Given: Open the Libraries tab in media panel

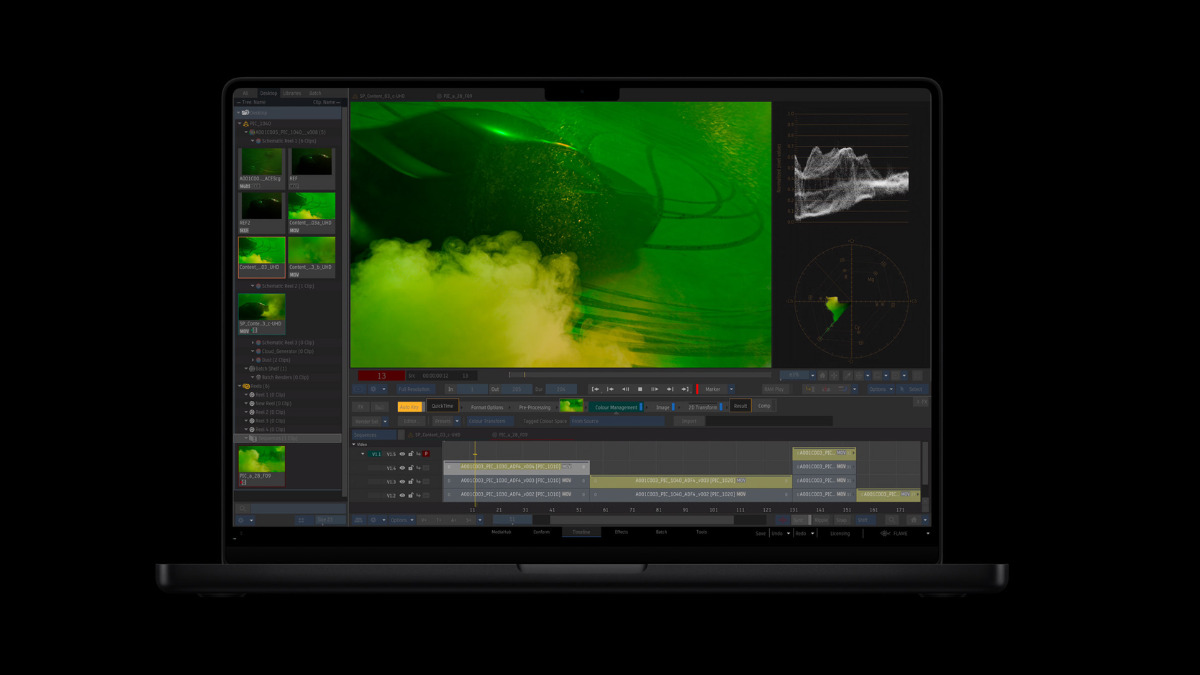Looking at the screenshot, I should [x=291, y=93].
